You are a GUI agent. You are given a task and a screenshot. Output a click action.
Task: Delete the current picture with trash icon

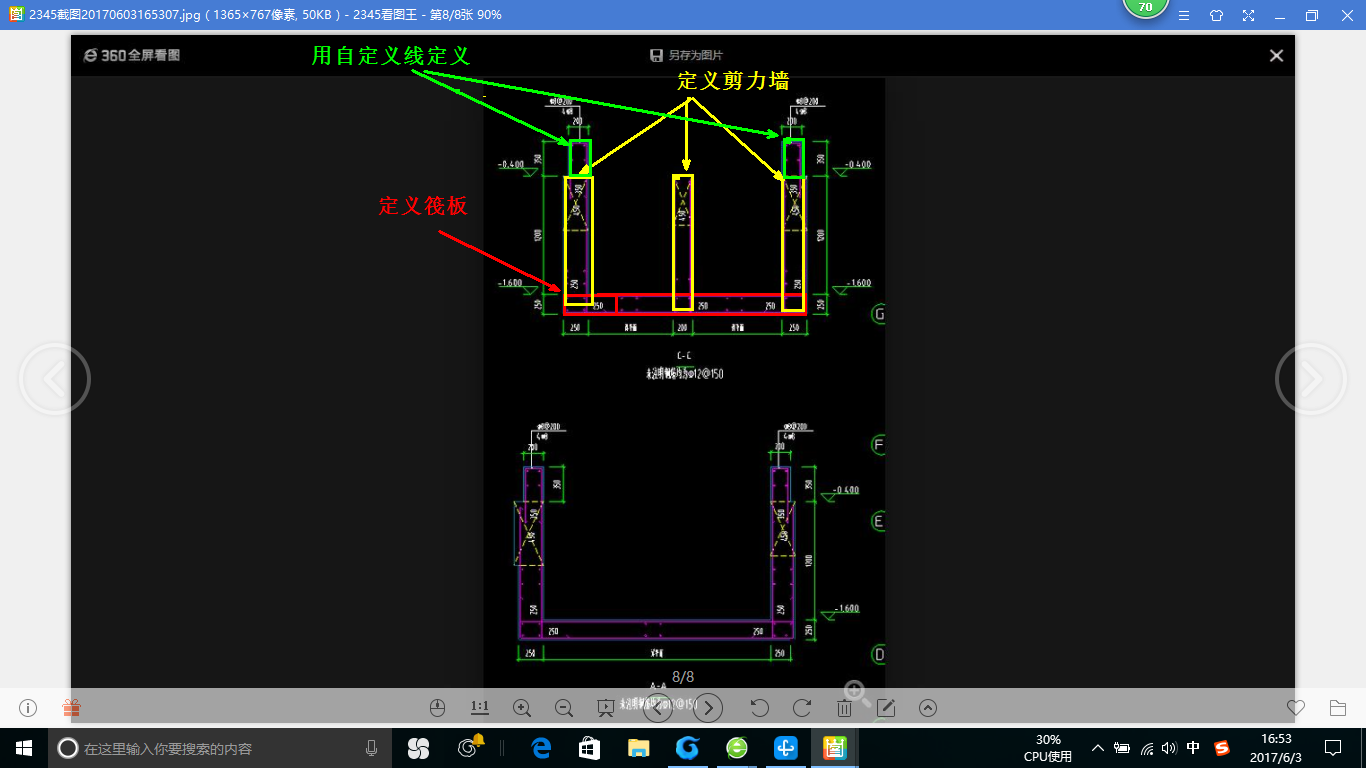[844, 708]
